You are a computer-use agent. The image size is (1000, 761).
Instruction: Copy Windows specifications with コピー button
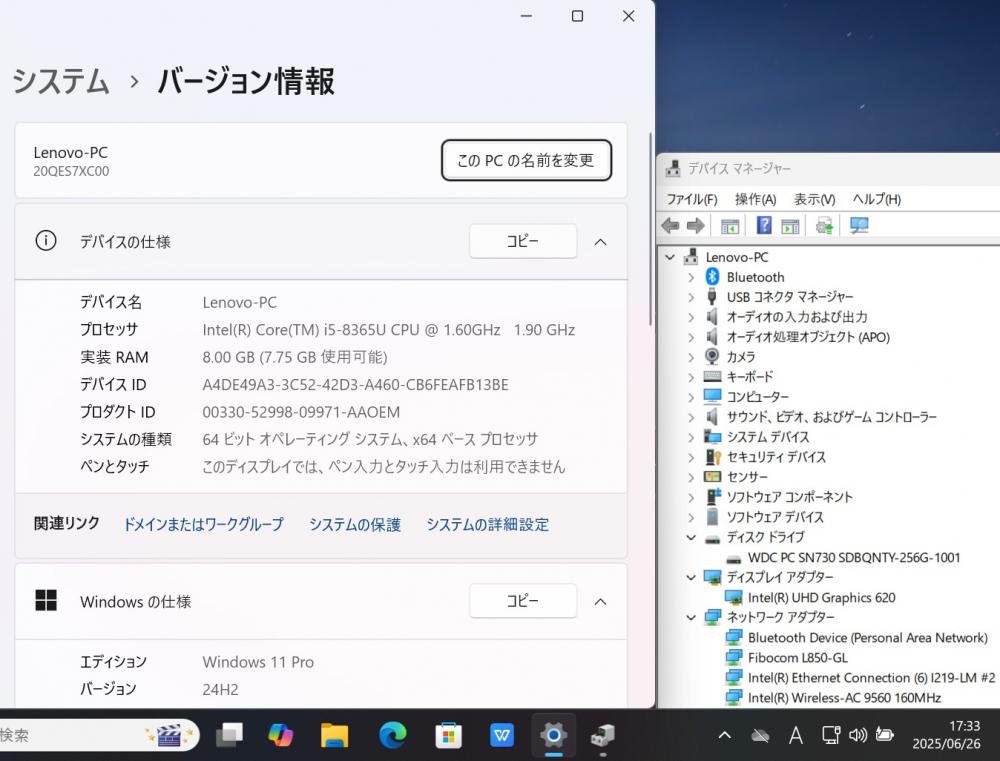pos(523,601)
